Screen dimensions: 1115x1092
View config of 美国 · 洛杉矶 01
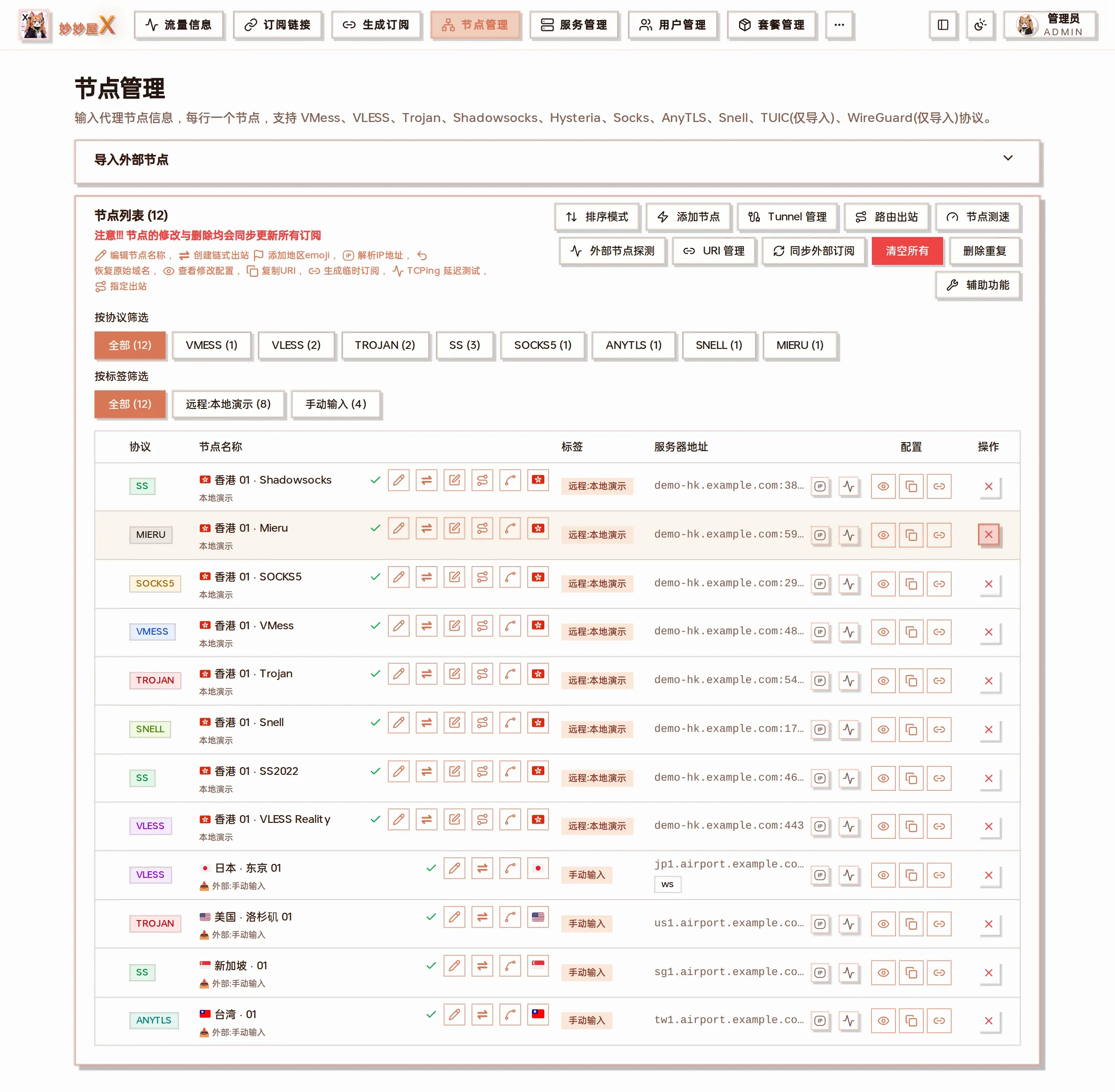(x=883, y=924)
